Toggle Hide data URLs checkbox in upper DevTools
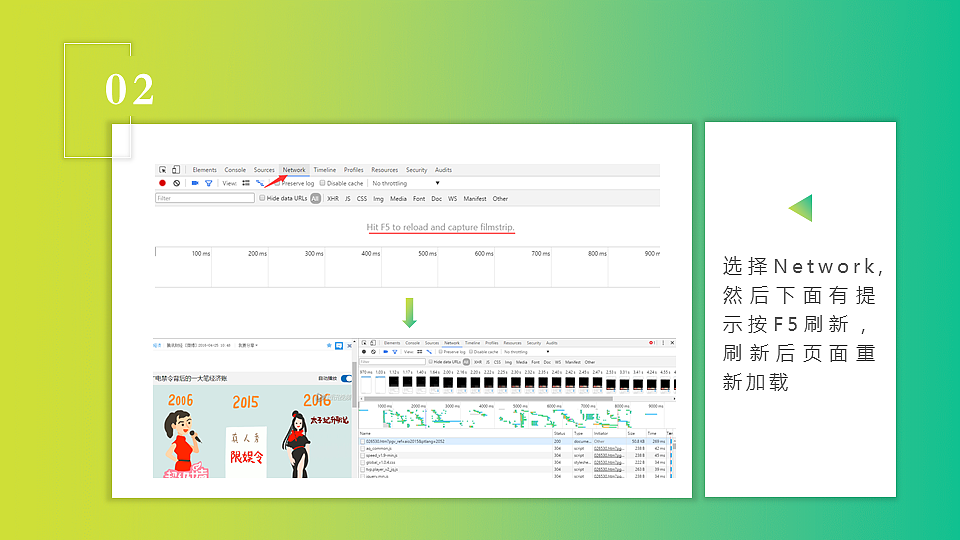960x540 pixels. [x=262, y=198]
